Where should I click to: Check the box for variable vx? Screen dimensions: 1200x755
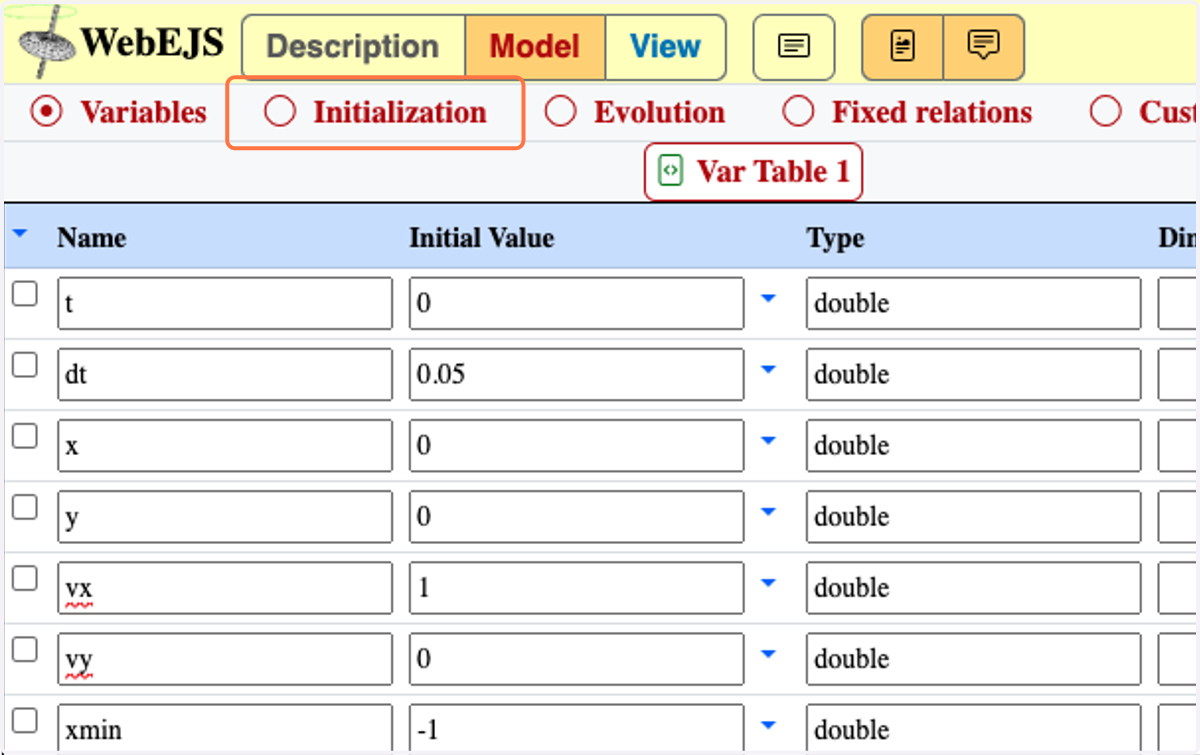coord(24,578)
